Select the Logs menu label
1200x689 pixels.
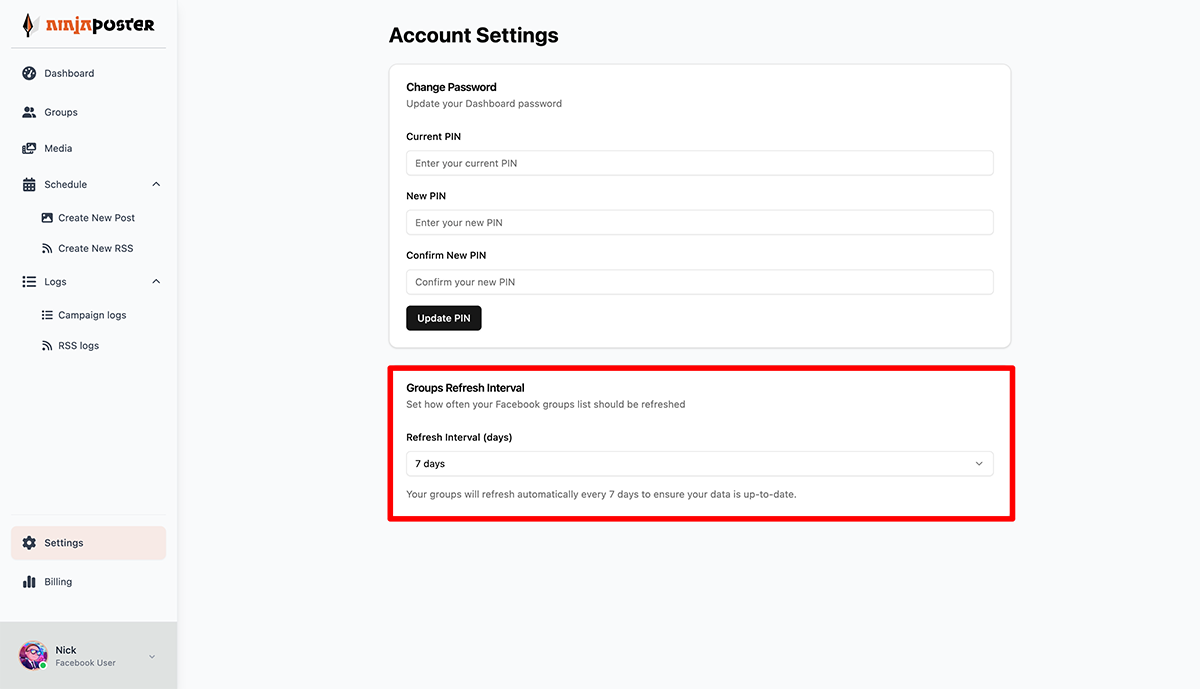(55, 282)
